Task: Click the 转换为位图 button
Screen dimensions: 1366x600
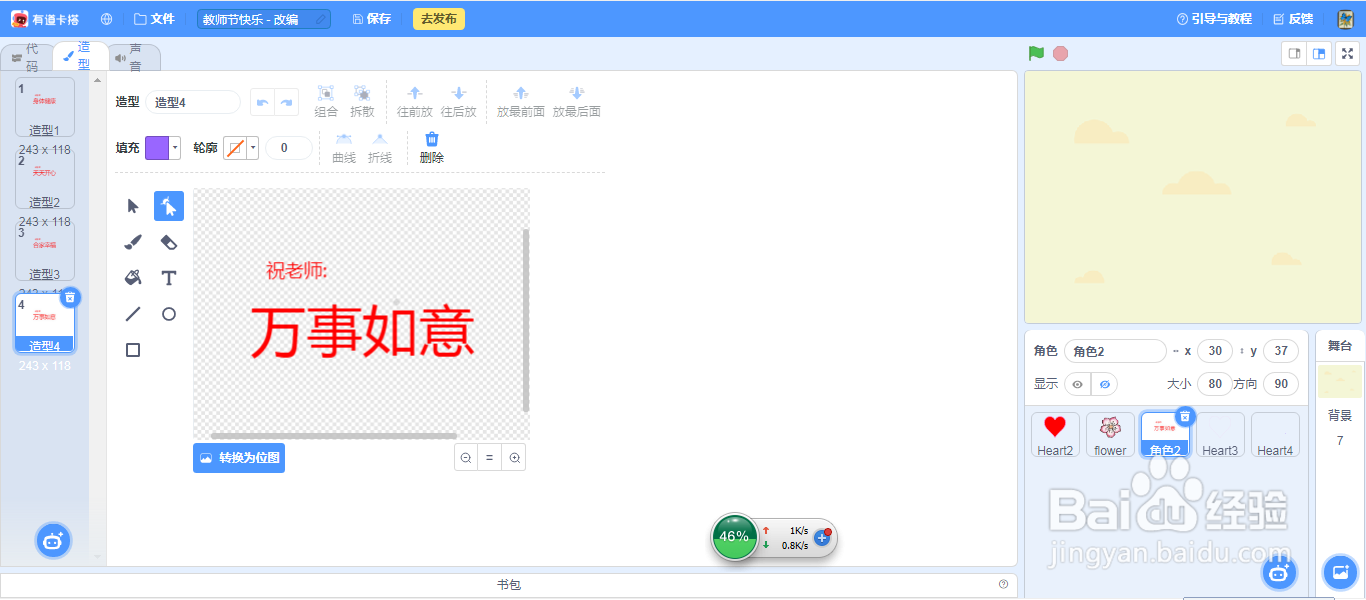Action: click(x=239, y=457)
